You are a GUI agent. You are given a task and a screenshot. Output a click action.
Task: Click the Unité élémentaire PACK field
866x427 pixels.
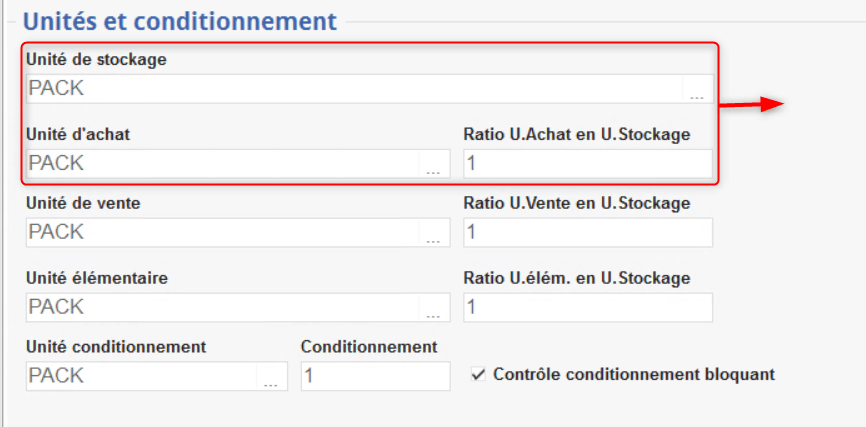pyautogui.click(x=222, y=307)
